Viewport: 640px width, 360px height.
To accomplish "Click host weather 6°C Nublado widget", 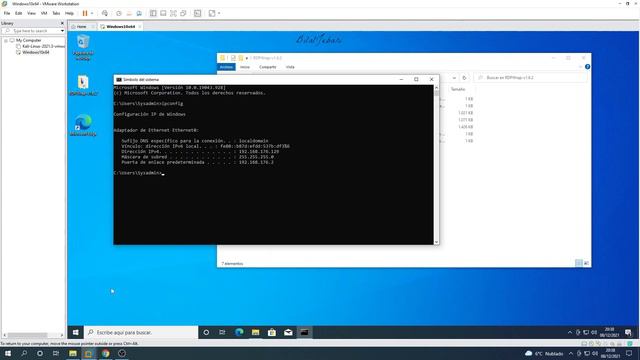I will tap(544, 353).
